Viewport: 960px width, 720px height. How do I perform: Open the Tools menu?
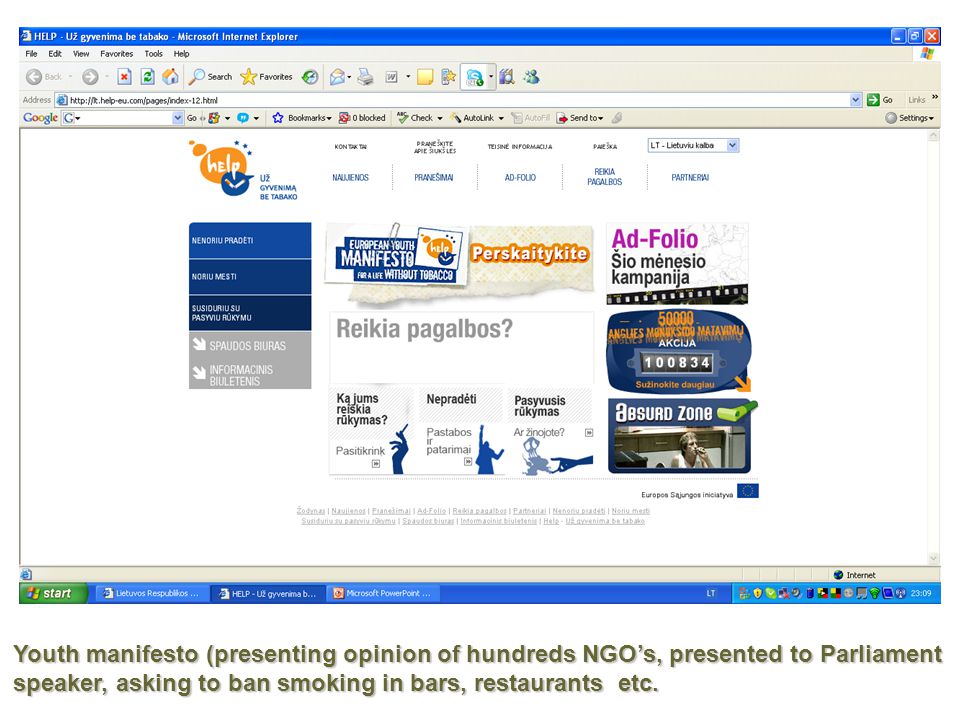(x=154, y=54)
